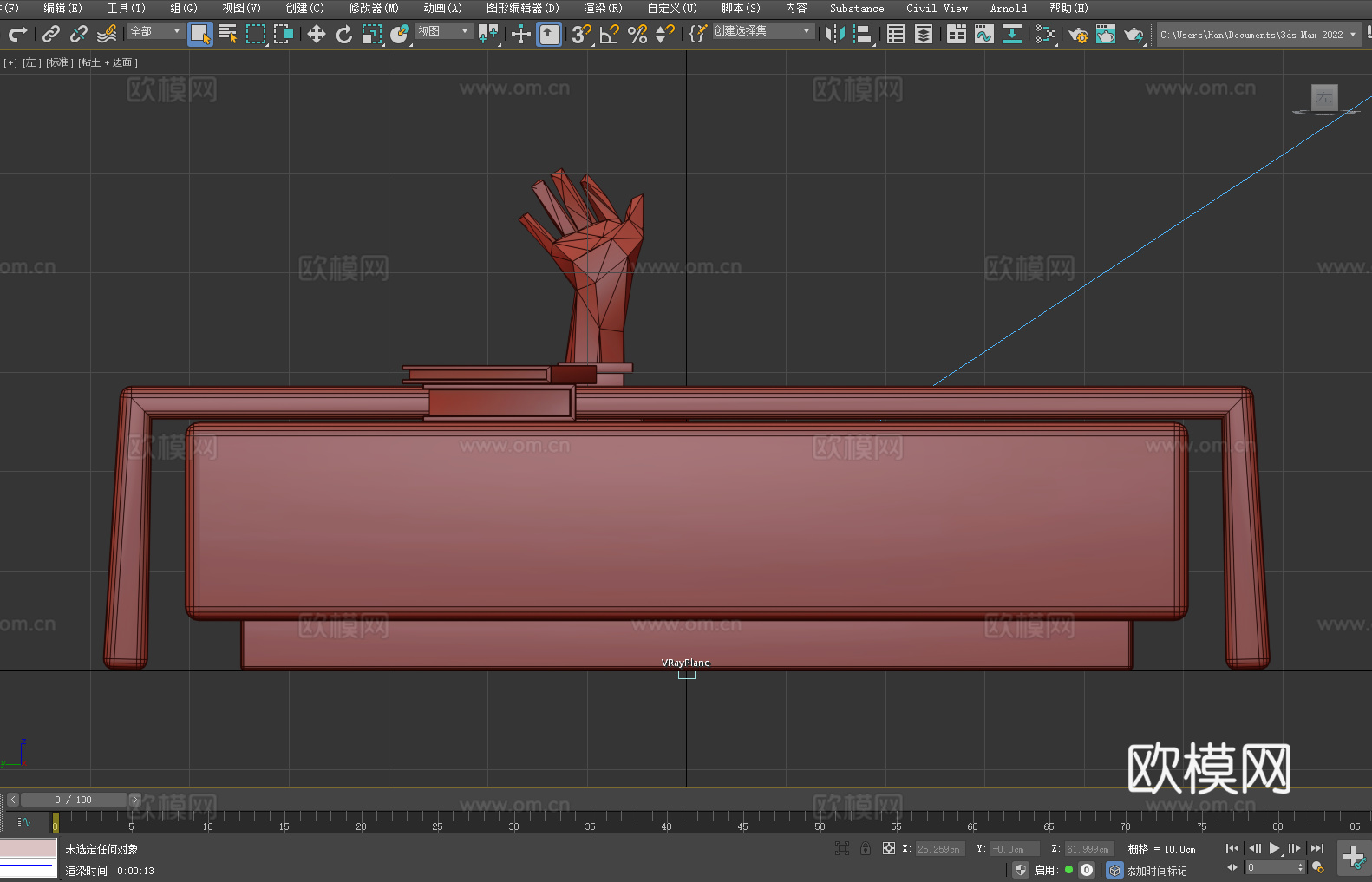
Task: Toggle Percent Snap
Action: click(637, 34)
